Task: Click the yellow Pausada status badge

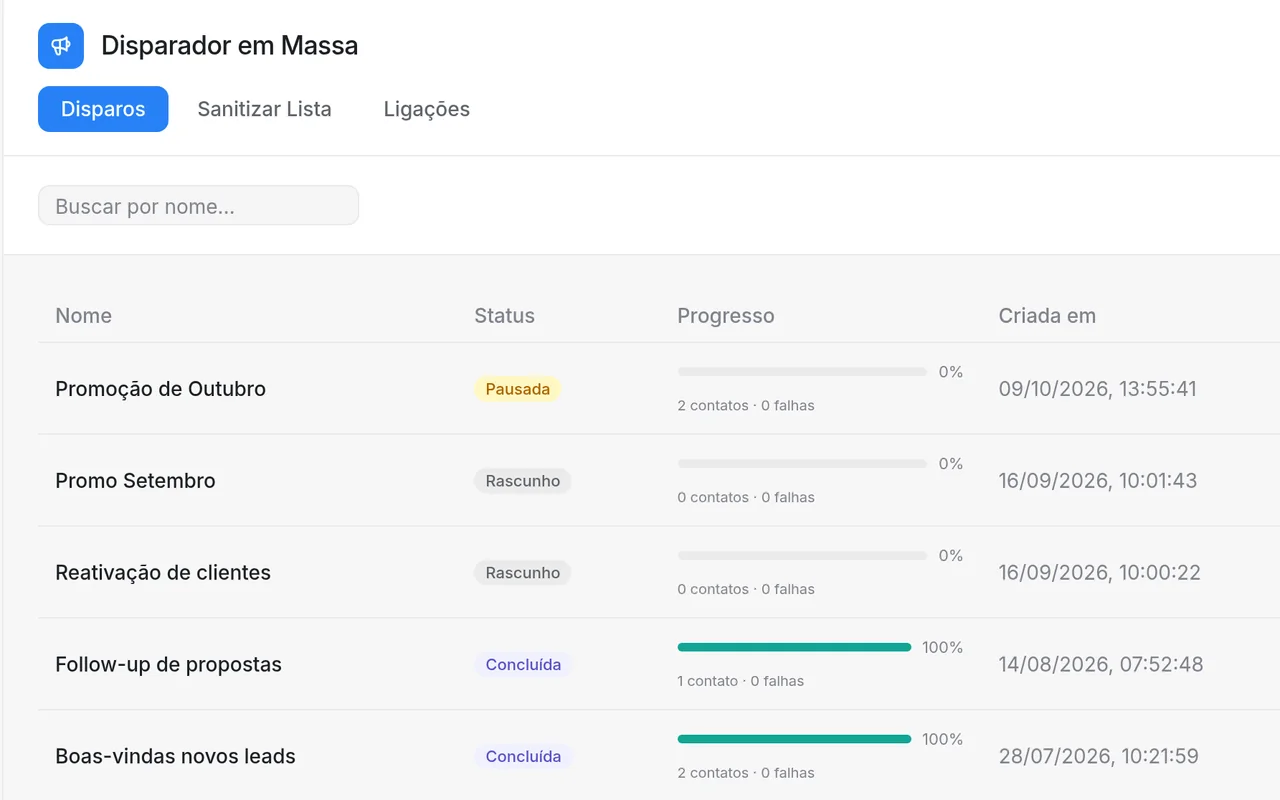Action: (517, 389)
